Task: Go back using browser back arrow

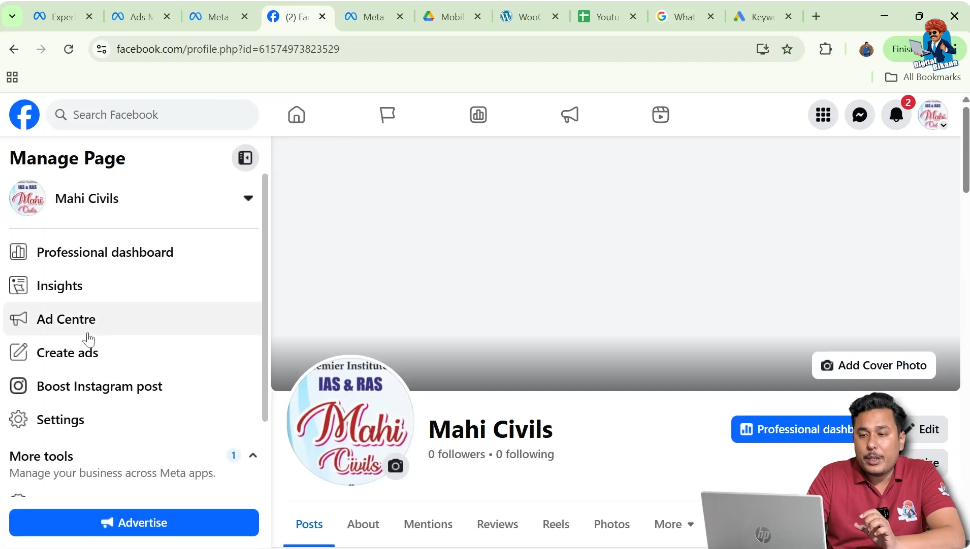Action: pos(14,49)
